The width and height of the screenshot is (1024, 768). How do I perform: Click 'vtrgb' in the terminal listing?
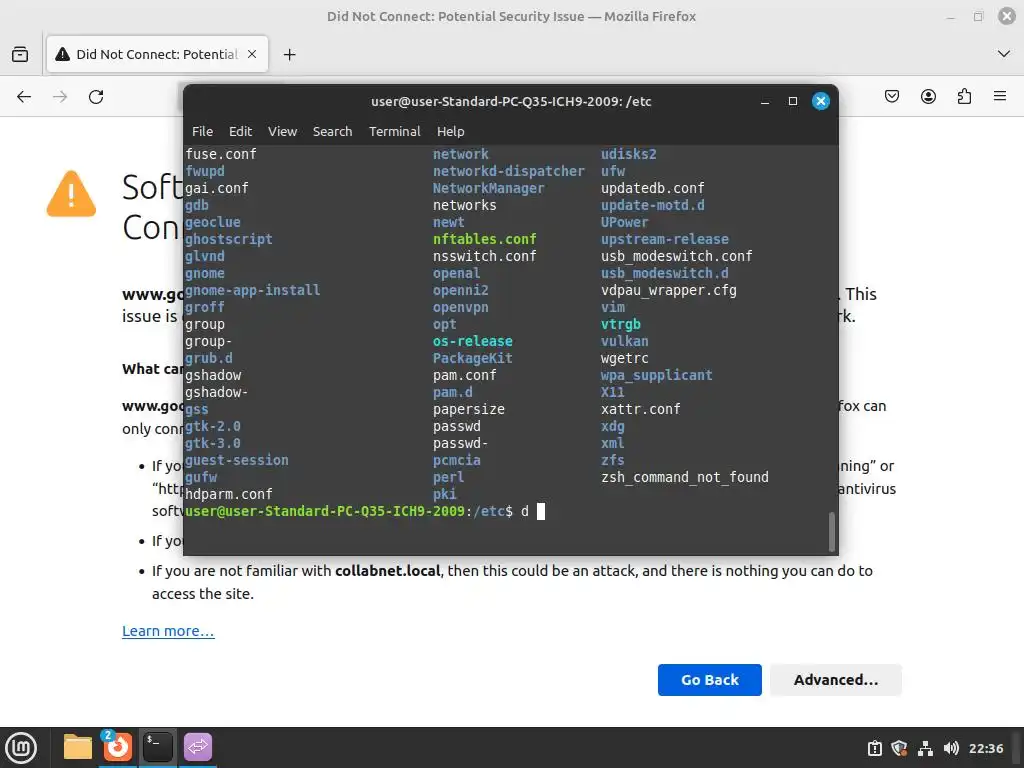point(621,324)
